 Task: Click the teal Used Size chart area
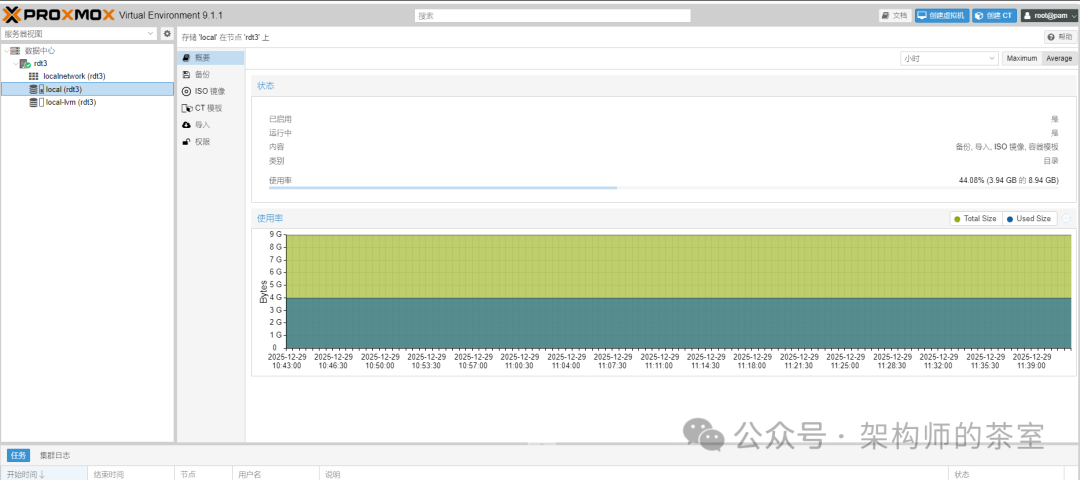pos(678,323)
